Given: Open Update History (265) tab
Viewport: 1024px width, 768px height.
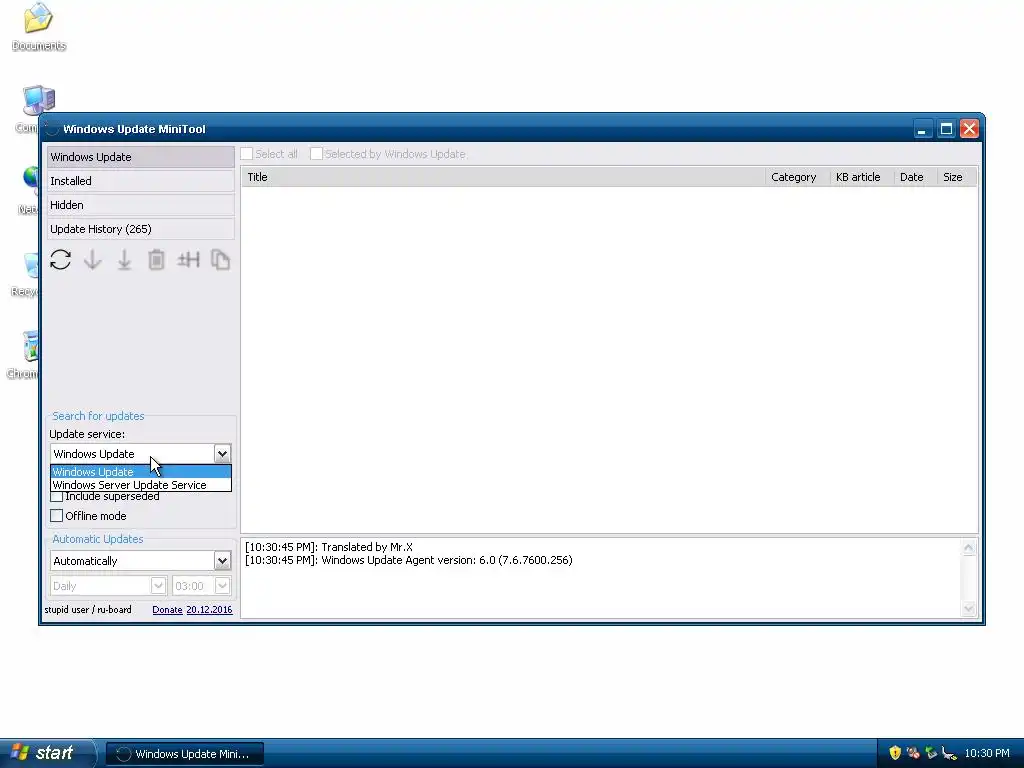Looking at the screenshot, I should [x=140, y=229].
